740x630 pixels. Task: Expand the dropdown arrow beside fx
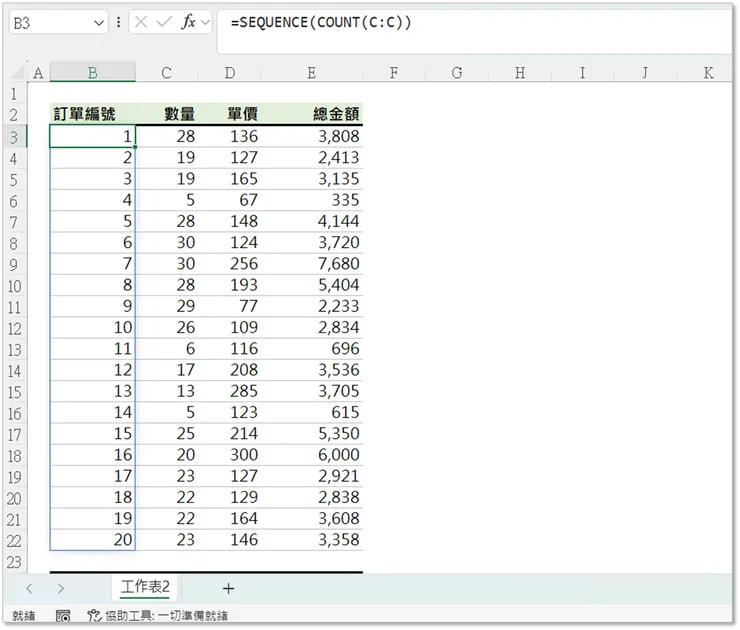click(x=205, y=22)
